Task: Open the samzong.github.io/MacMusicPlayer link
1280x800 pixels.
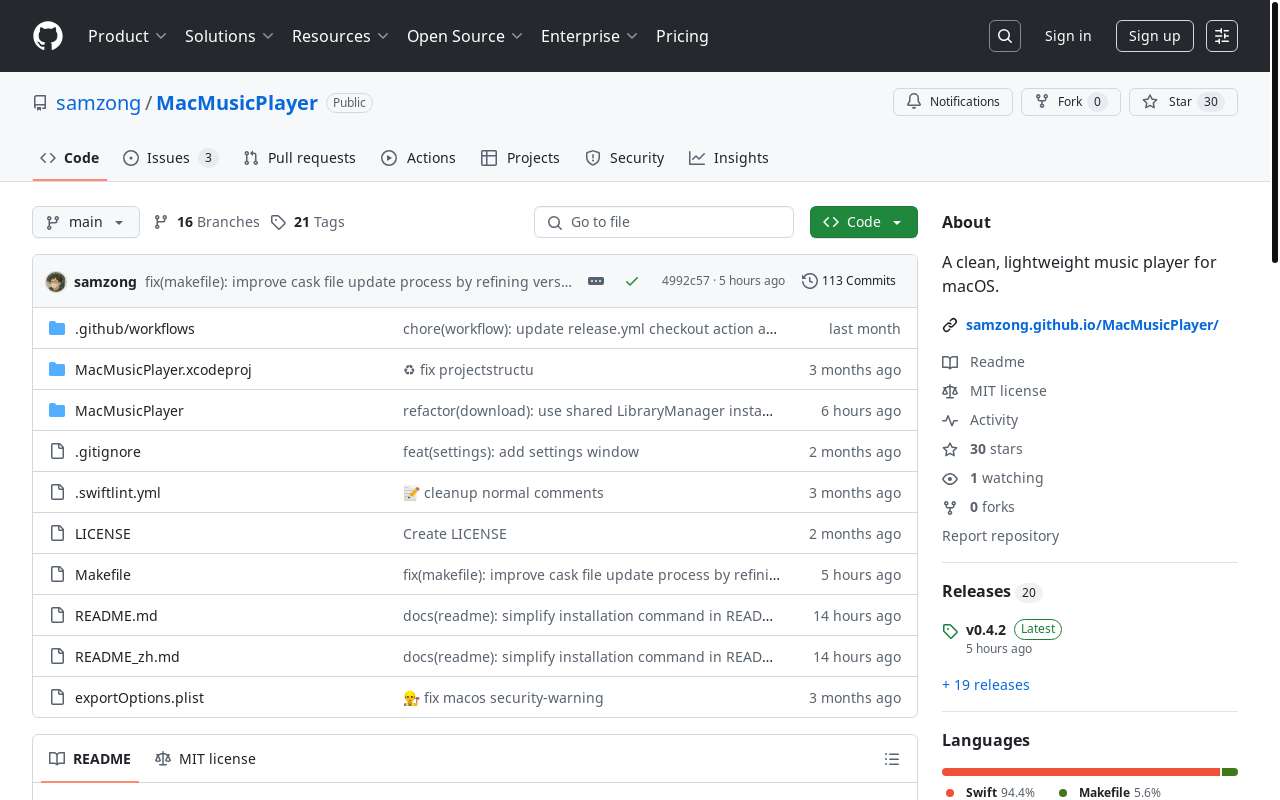Action: tap(1092, 325)
